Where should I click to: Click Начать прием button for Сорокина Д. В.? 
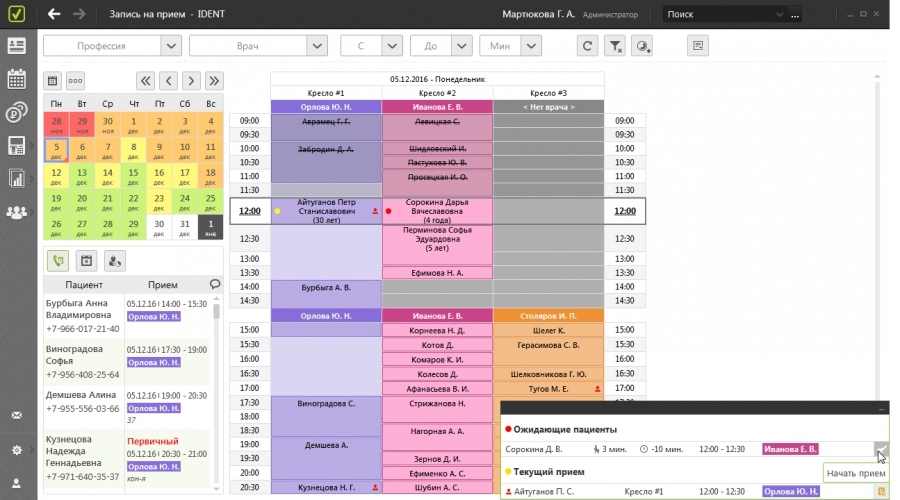point(880,450)
